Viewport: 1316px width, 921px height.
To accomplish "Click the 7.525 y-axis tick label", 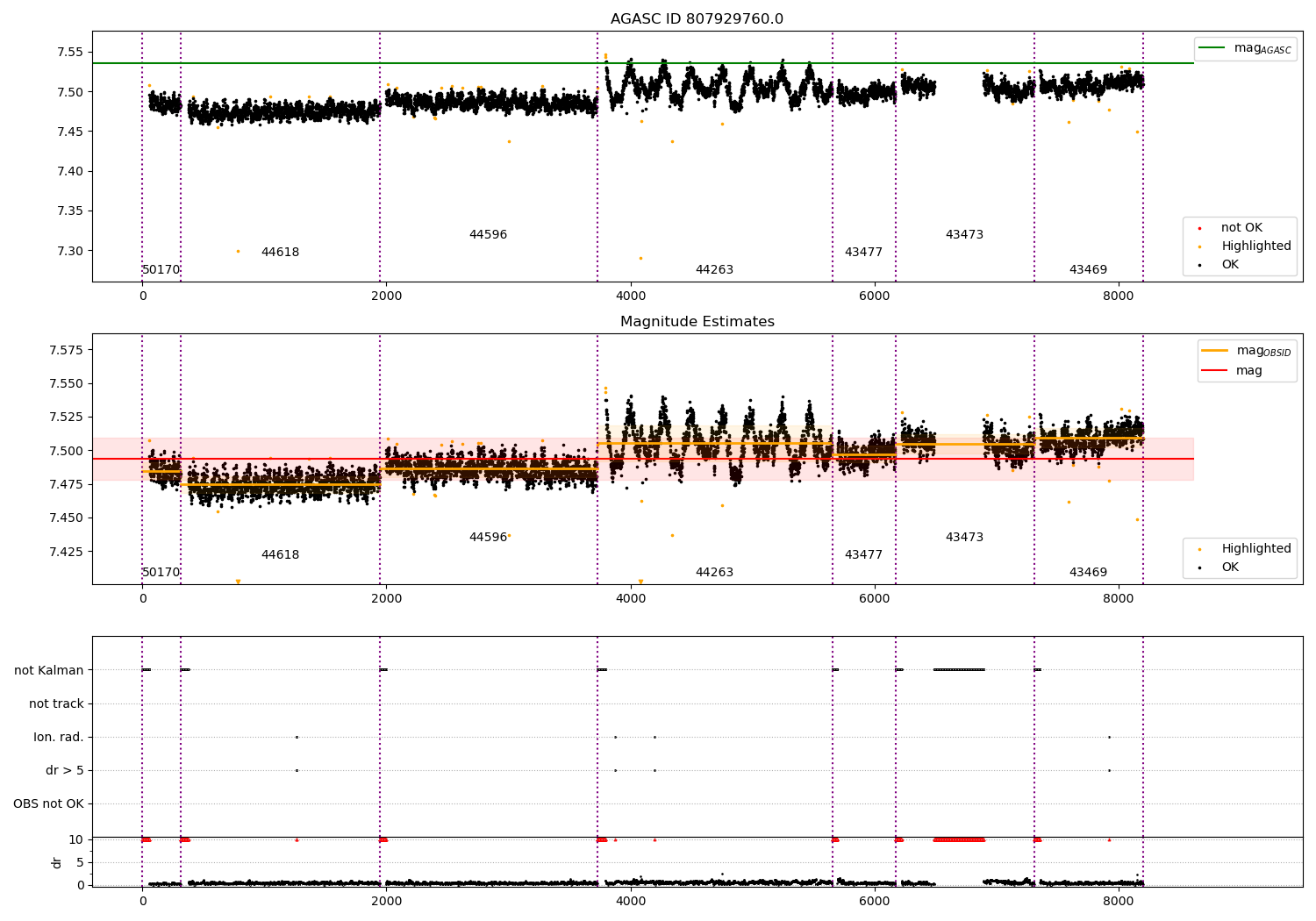I will tap(66, 418).
